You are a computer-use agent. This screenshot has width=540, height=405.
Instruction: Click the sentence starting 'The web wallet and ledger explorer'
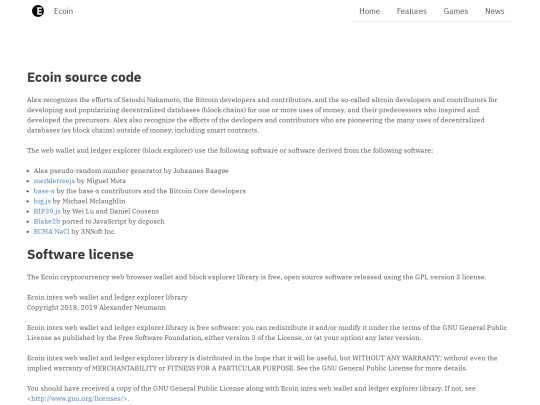coord(230,150)
